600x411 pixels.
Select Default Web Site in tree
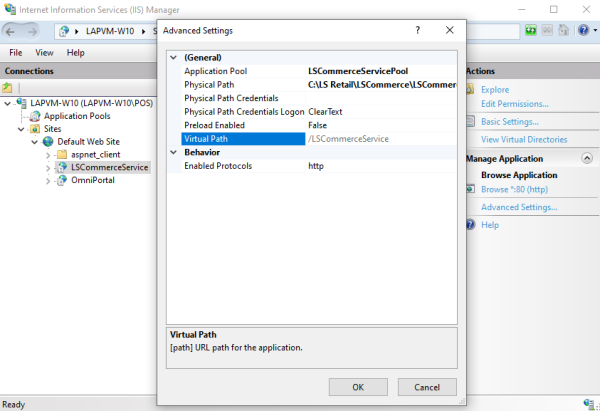pyautogui.click(x=88, y=142)
